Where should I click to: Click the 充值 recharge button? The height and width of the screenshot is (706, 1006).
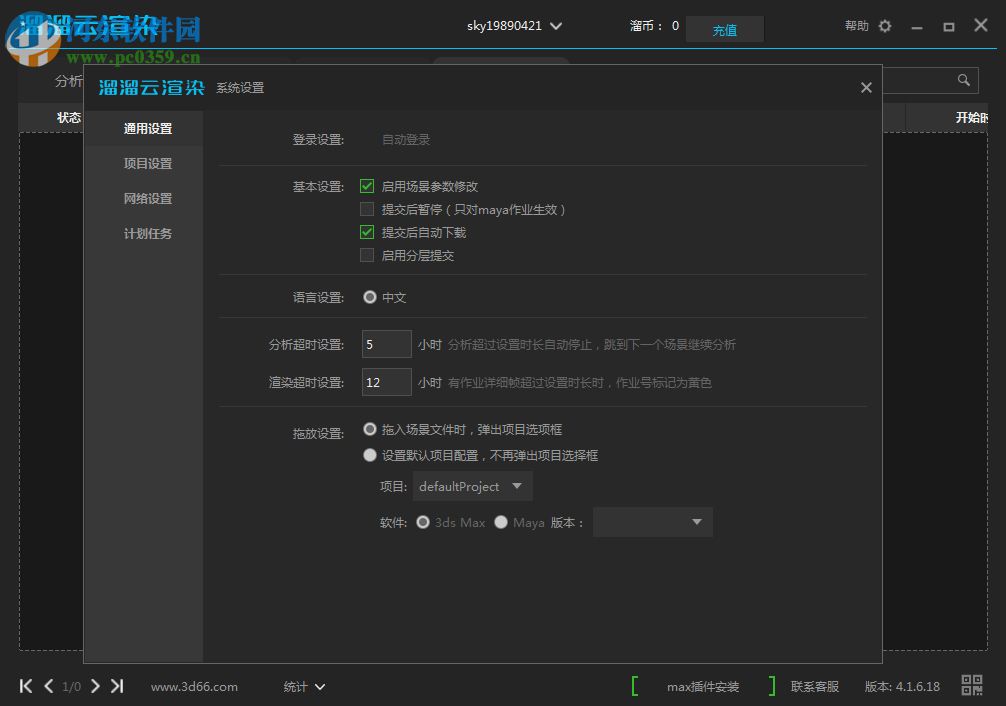click(724, 29)
